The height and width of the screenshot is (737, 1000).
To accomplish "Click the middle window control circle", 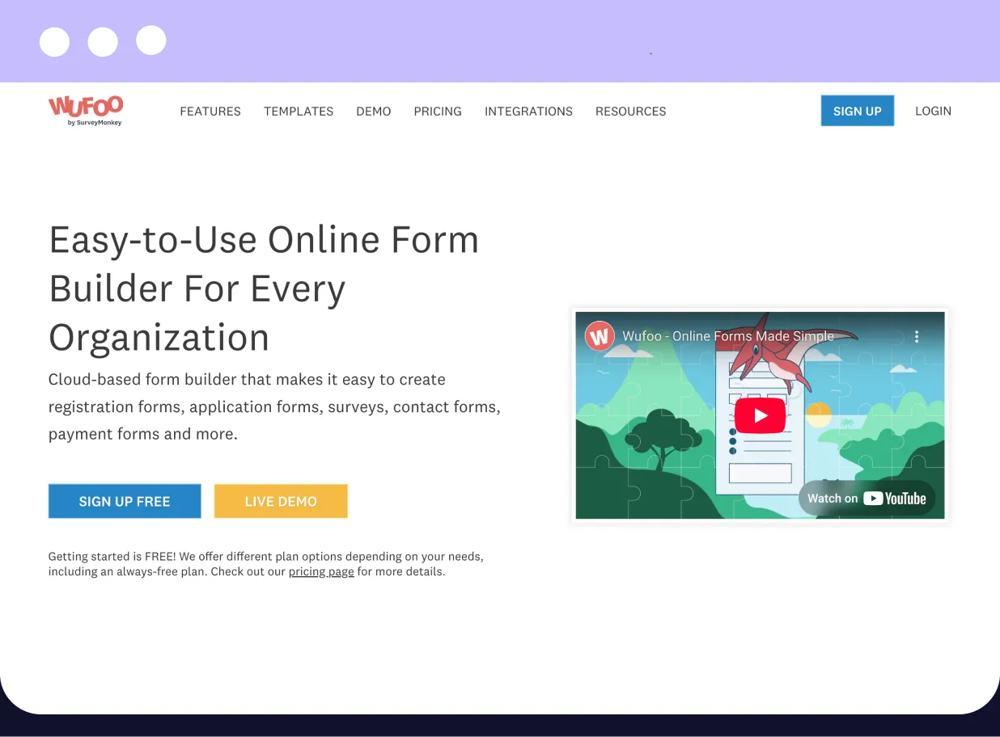I will (103, 41).
